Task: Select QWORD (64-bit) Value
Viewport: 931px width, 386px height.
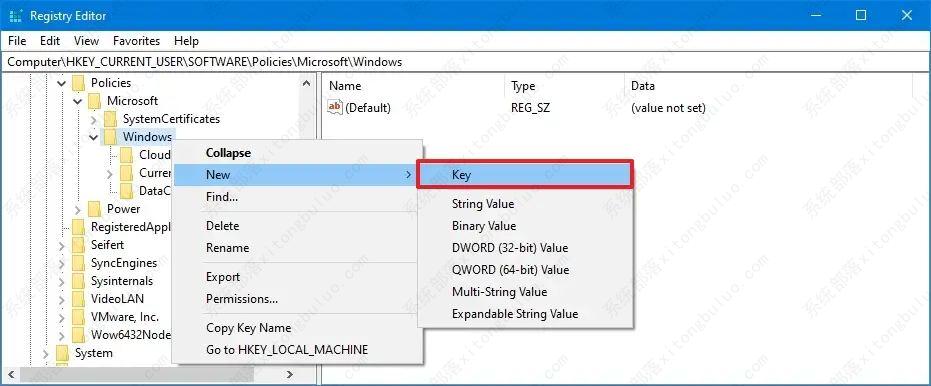Action: [x=525, y=270]
